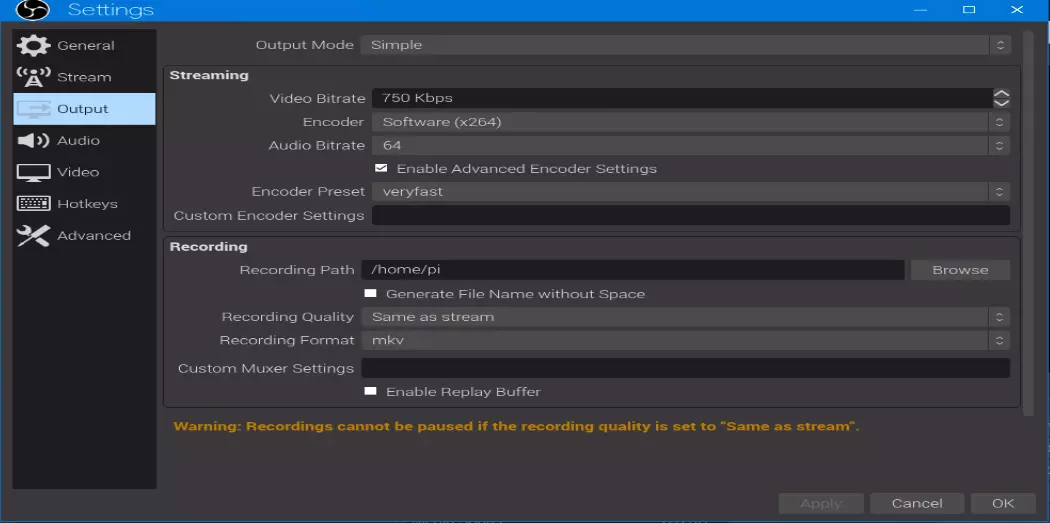This screenshot has height=523, width=1050.
Task: Click Browse for recording path
Action: [960, 270]
